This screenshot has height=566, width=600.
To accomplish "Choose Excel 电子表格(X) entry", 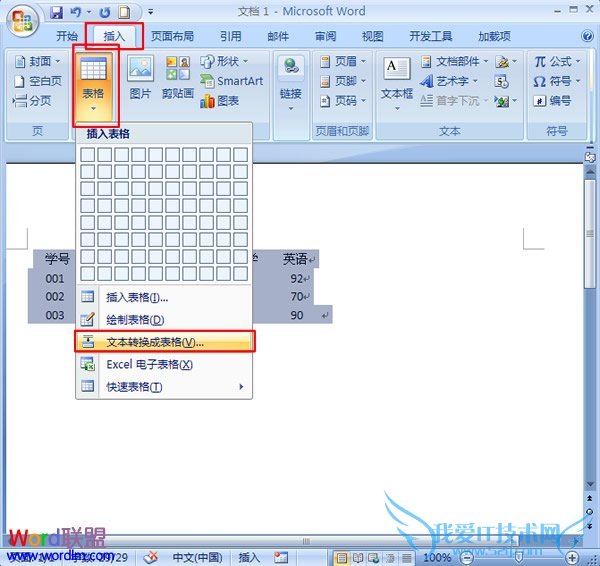I will pyautogui.click(x=164, y=364).
